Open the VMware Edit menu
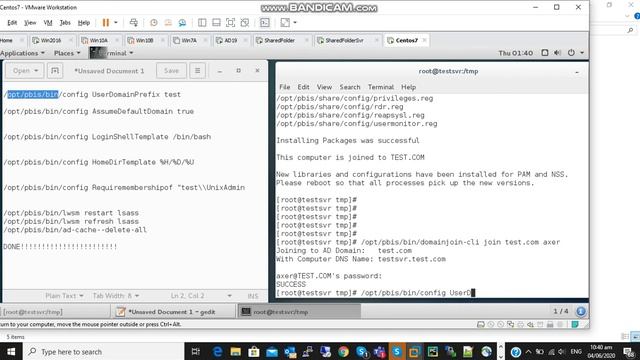Viewport: 640px width, 360px height. 12,23
